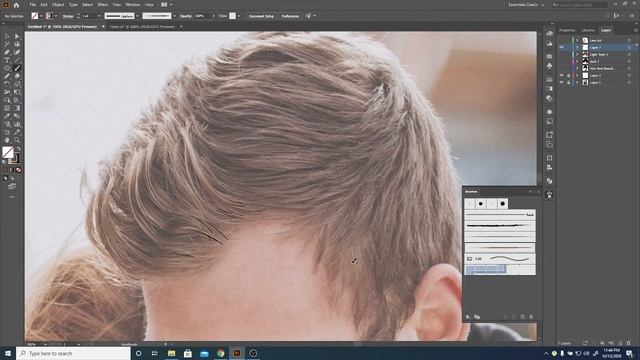Click the graphic Style swatch

point(233,16)
